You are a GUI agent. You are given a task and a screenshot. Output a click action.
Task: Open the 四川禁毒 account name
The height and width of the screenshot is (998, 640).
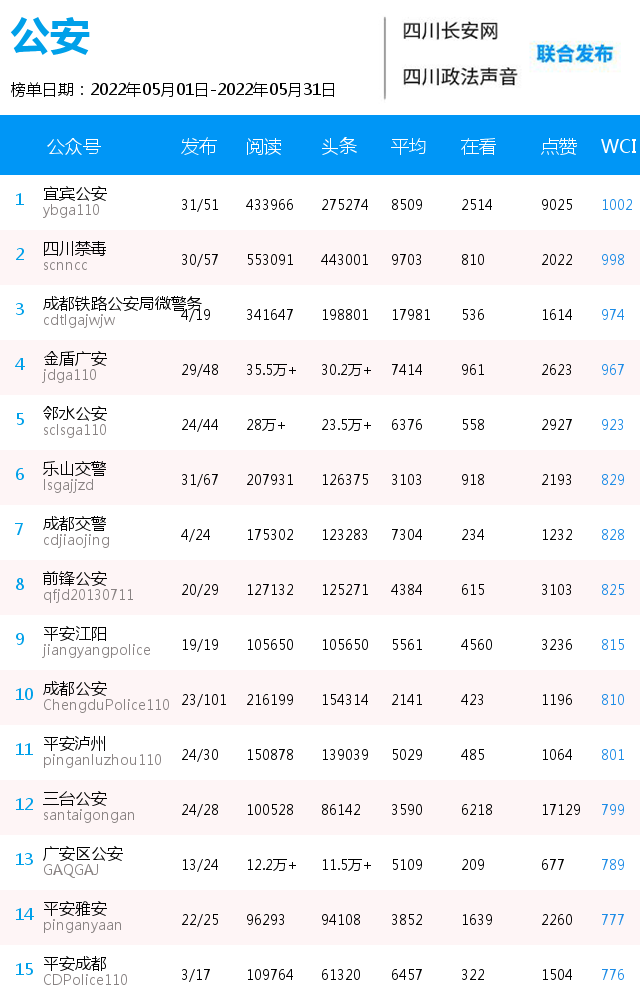pyautogui.click(x=75, y=249)
